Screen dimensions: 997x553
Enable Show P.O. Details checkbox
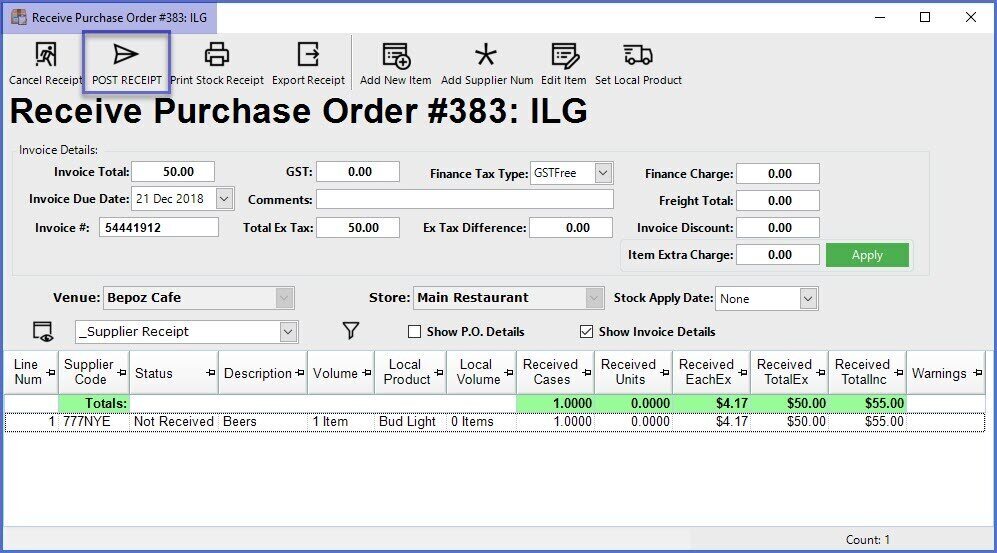415,332
